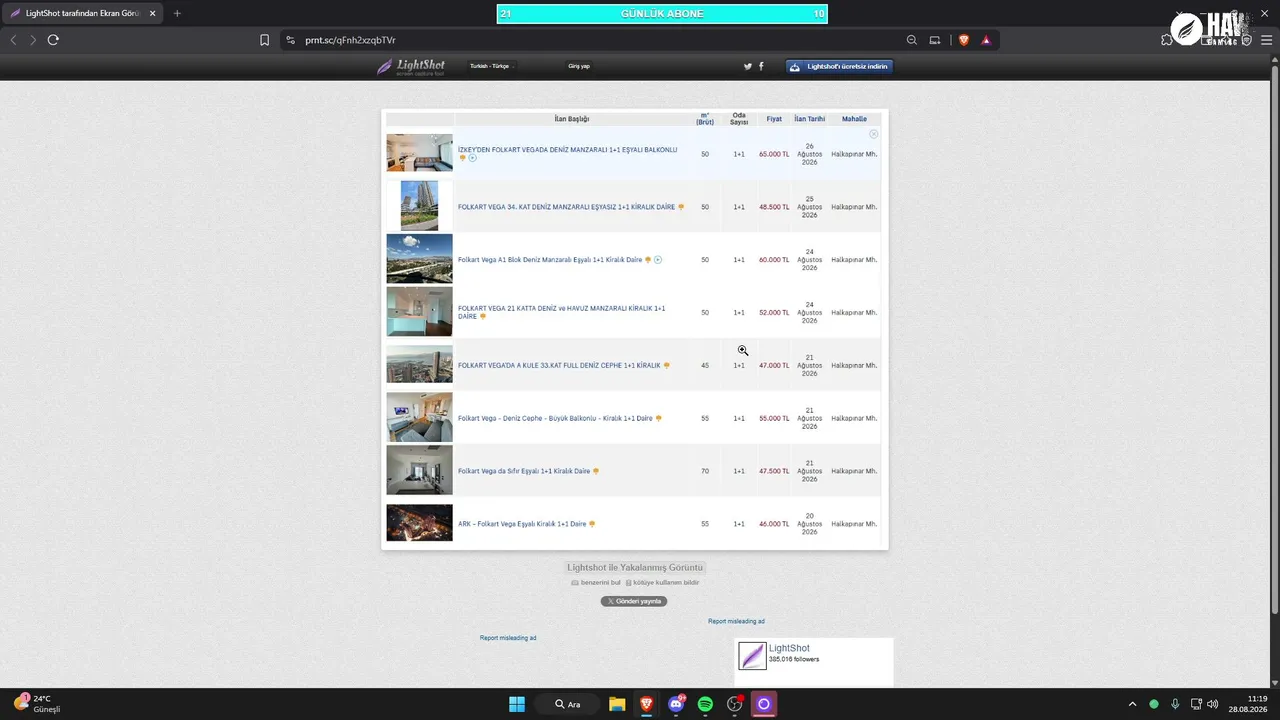Screen dimensions: 1280x720
Task: Click the LightShot followers widget logo
Action: 752,656
